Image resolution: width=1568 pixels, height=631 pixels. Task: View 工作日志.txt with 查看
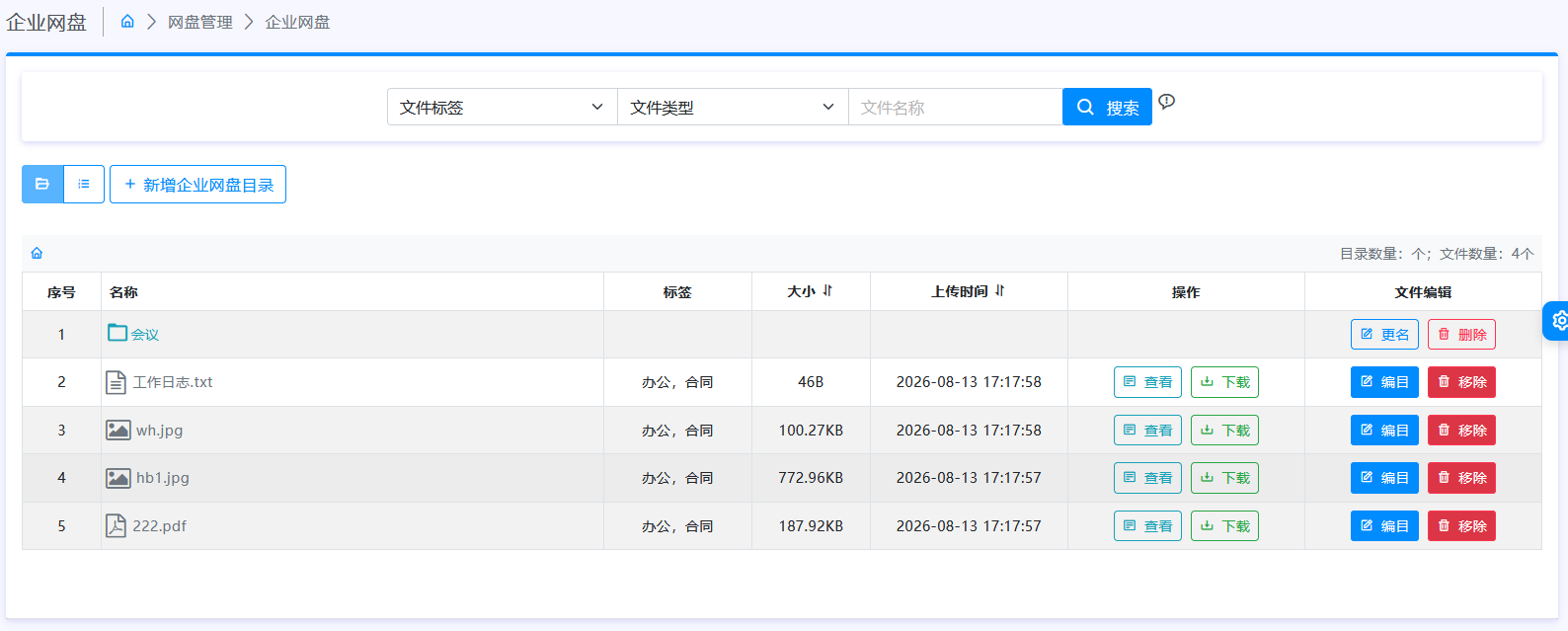pyautogui.click(x=1147, y=382)
